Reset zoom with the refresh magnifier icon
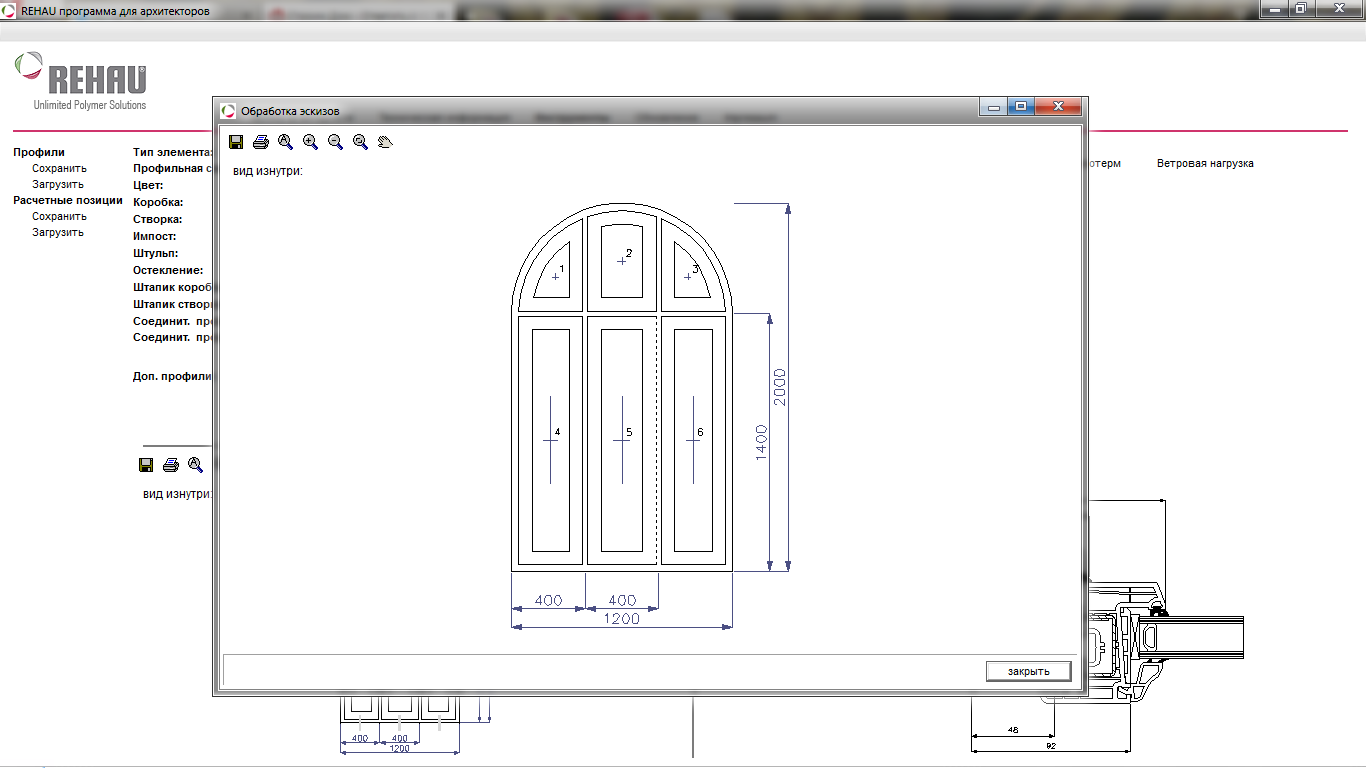Image resolution: width=1366 pixels, height=768 pixels. coord(361,142)
